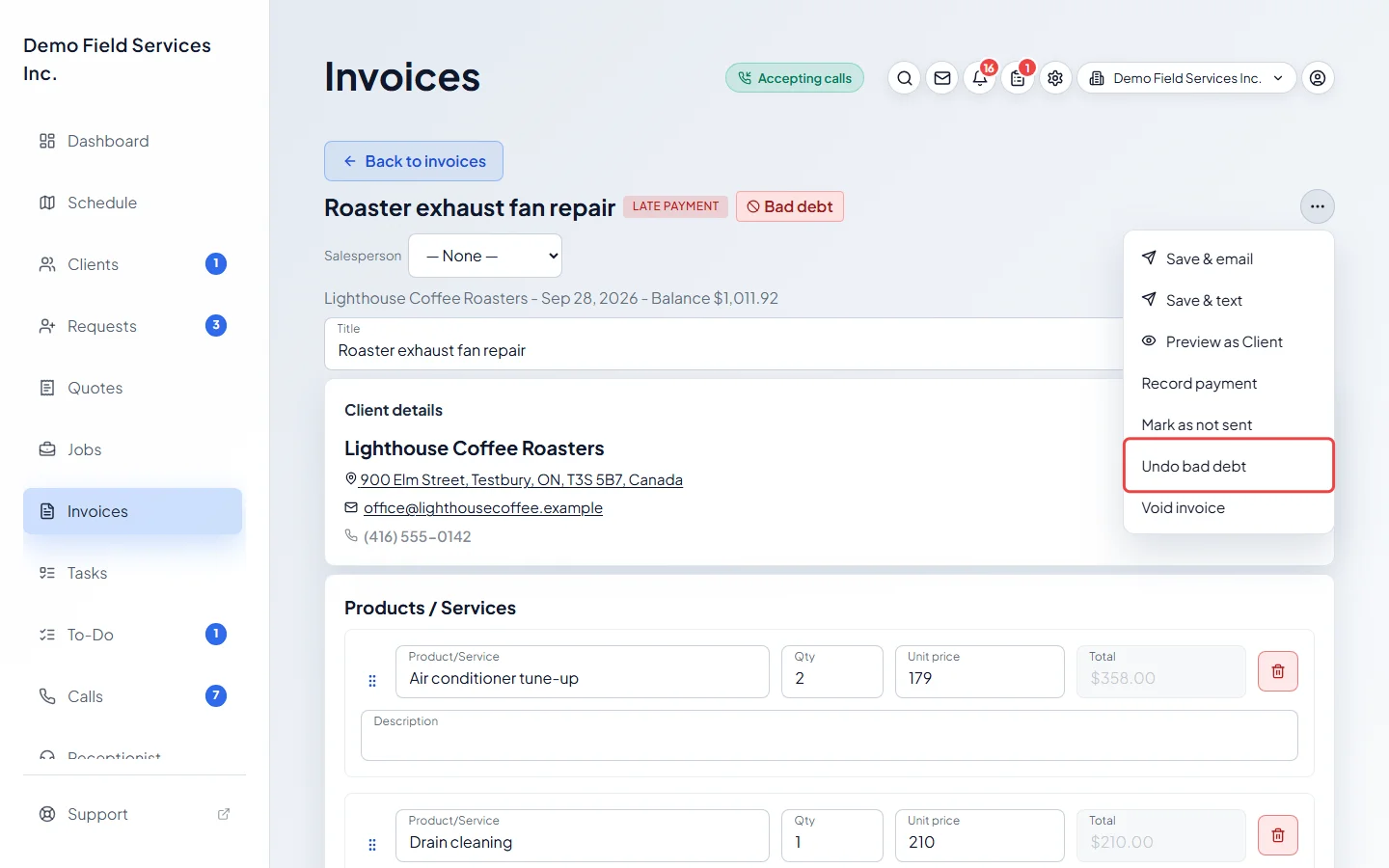Click the Description field of first item
Image resolution: width=1389 pixels, height=868 pixels.
[830, 736]
